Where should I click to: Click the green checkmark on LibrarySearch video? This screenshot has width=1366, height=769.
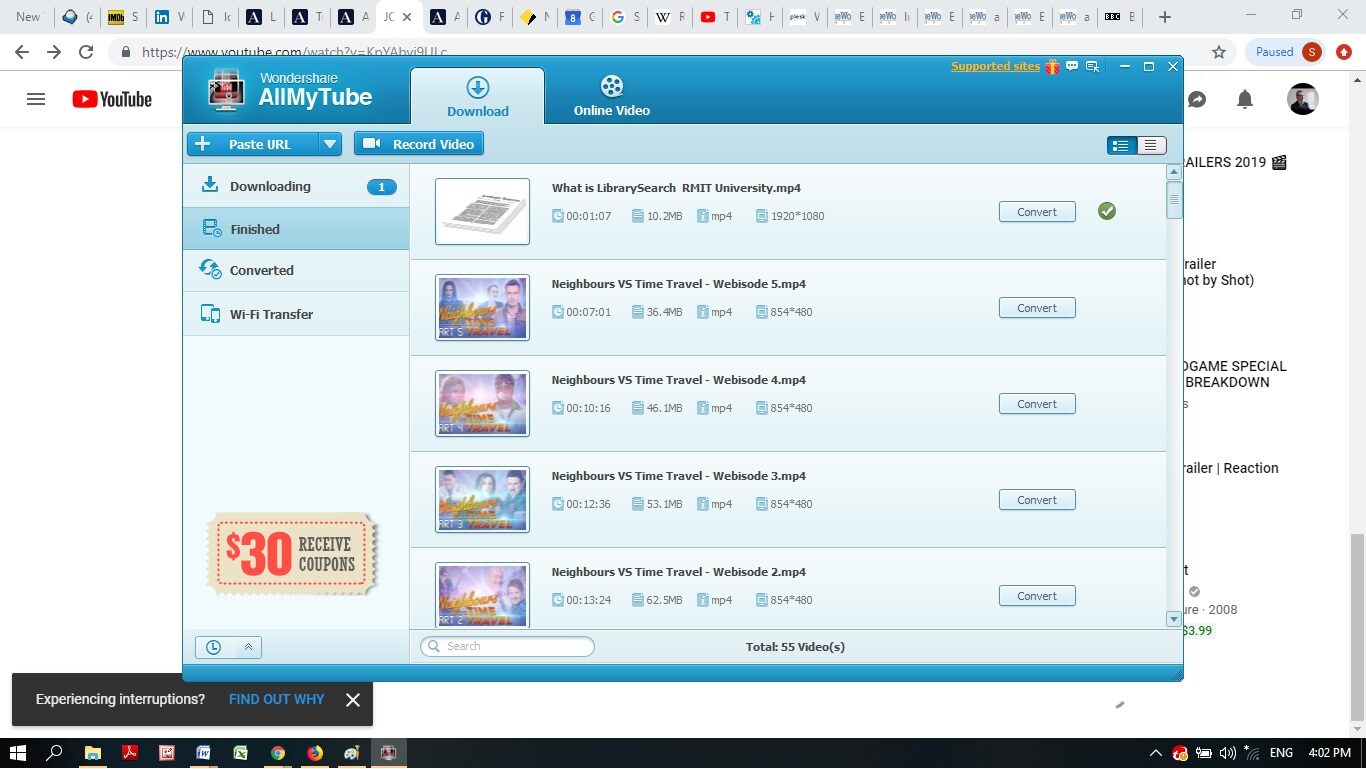coord(1107,211)
